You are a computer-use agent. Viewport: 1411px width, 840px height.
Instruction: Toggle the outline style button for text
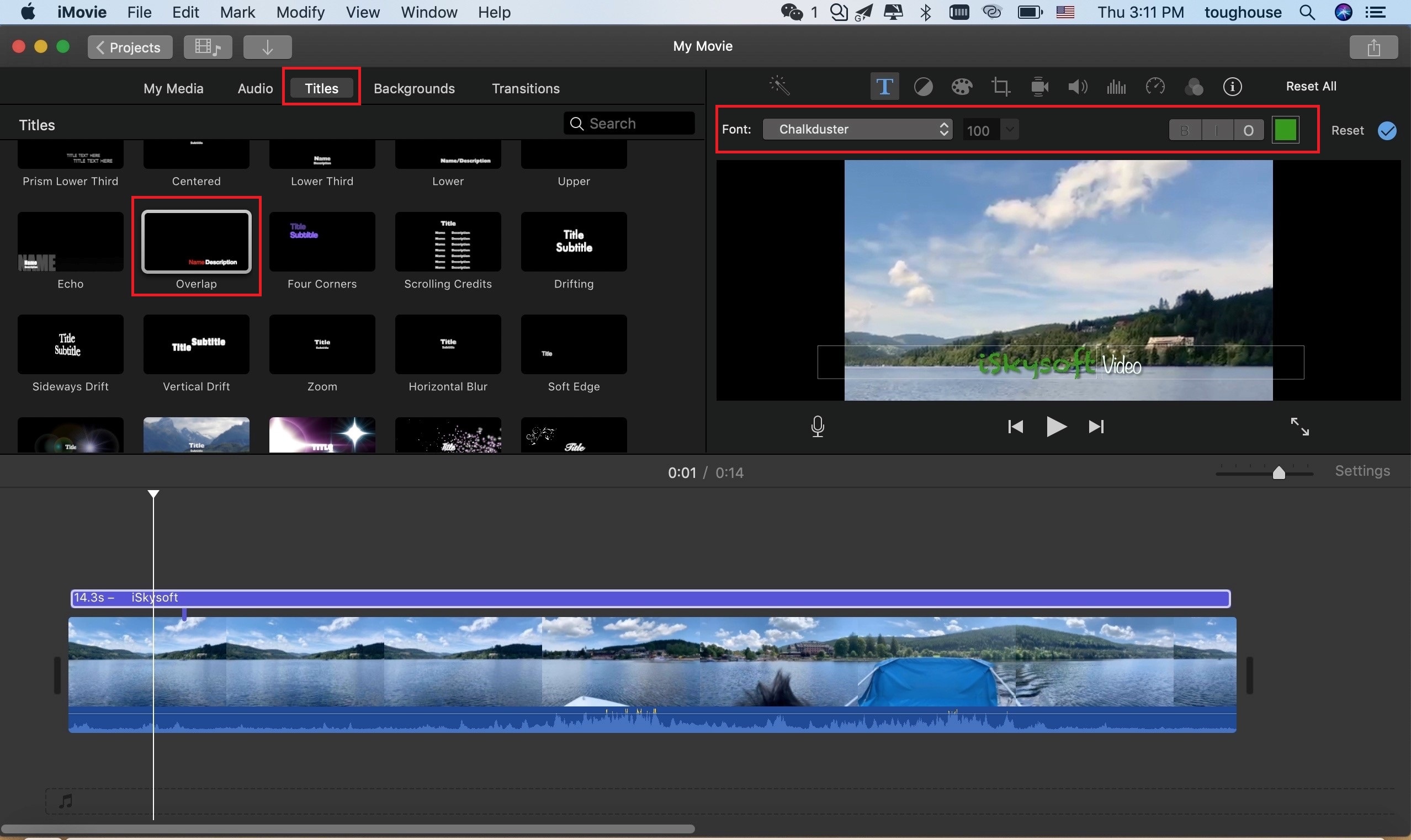click(1248, 130)
